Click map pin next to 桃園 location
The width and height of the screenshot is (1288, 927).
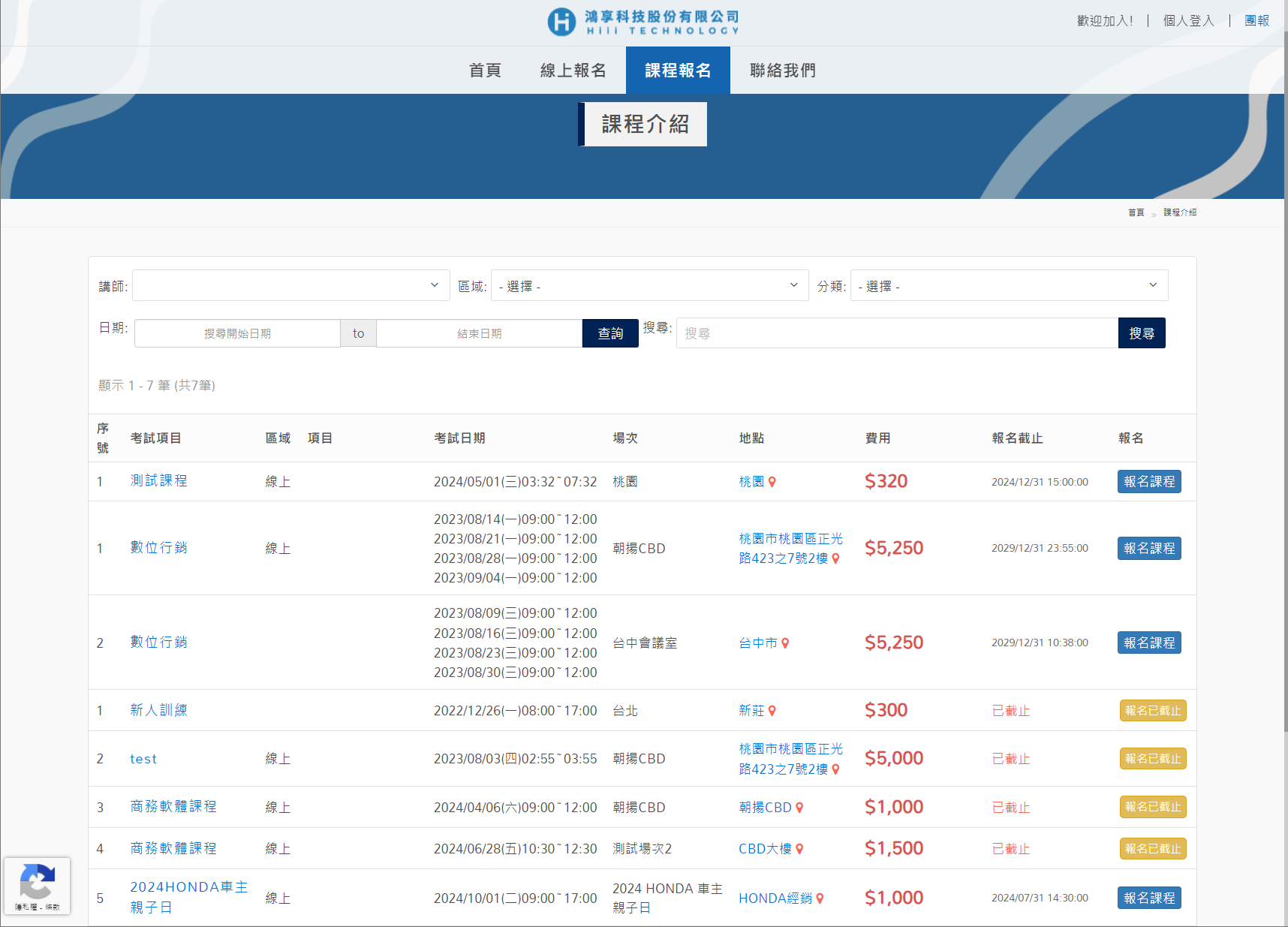772,482
